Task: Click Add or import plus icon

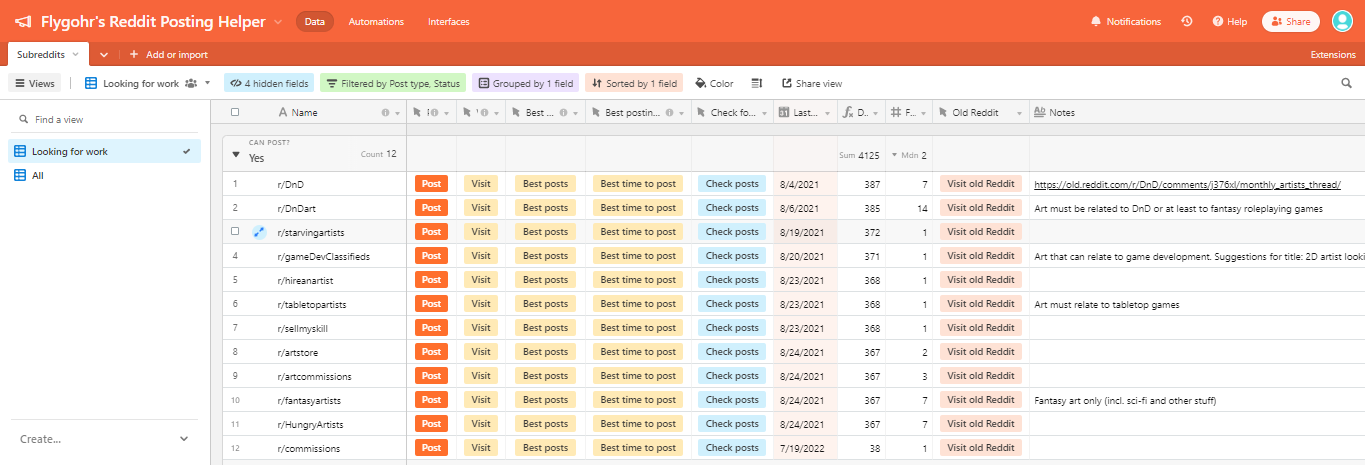Action: 134,54
